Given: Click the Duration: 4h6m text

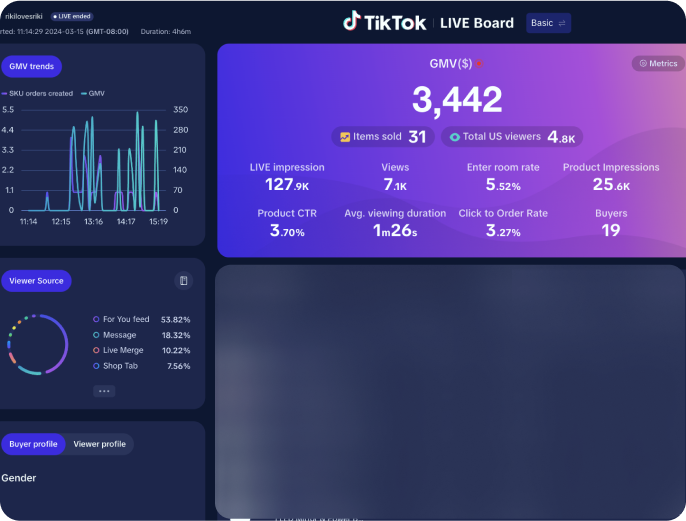Looking at the screenshot, I should point(165,31).
